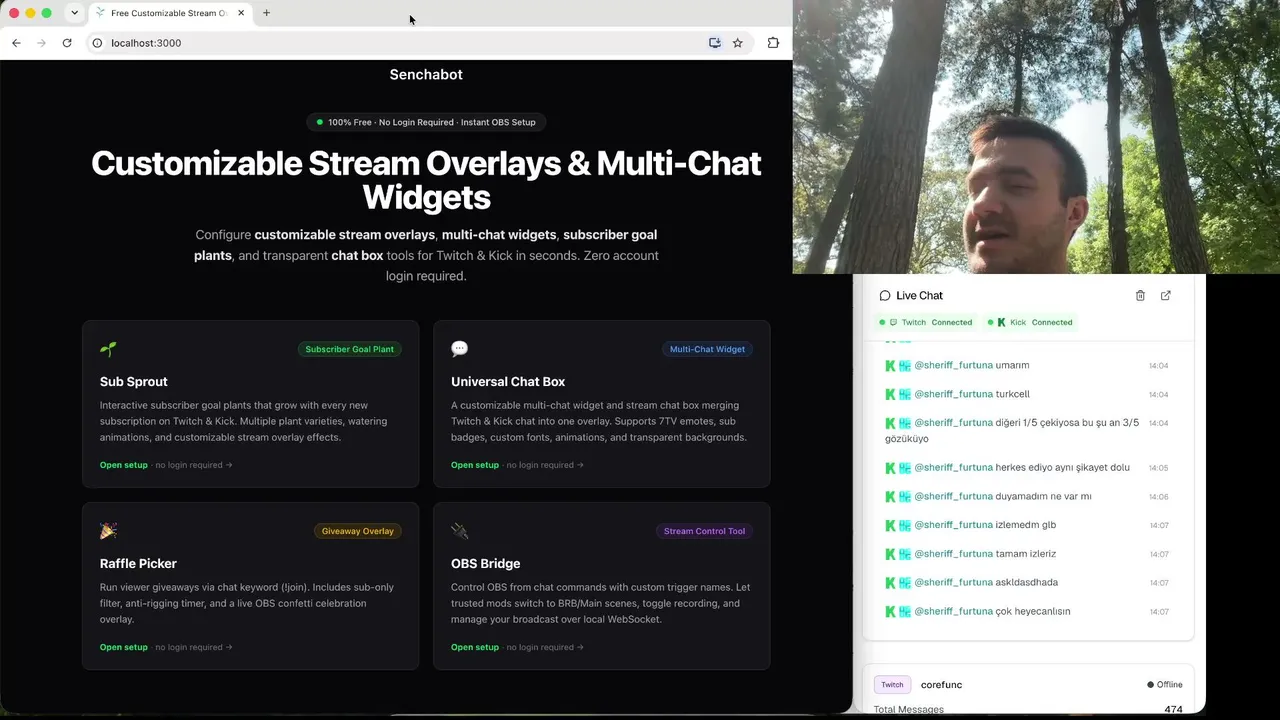The image size is (1280, 720).
Task: Click the Stream Control Tool badge
Action: pos(704,531)
